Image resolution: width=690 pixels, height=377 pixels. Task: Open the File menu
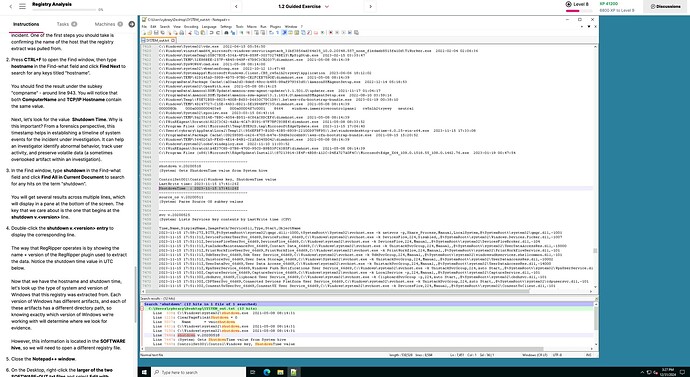[x=143, y=27]
